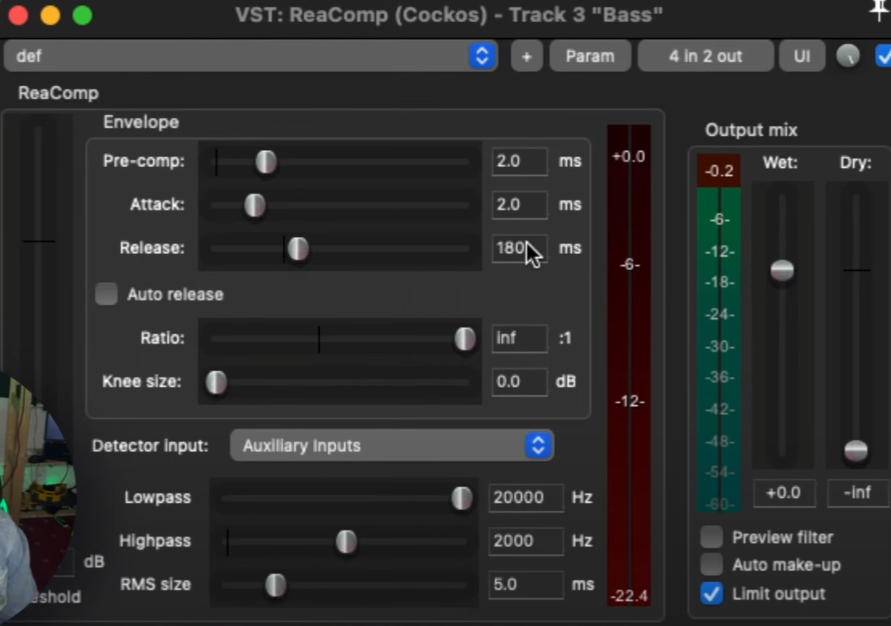
Task: Click the RMS size slider handle
Action: 276,585
